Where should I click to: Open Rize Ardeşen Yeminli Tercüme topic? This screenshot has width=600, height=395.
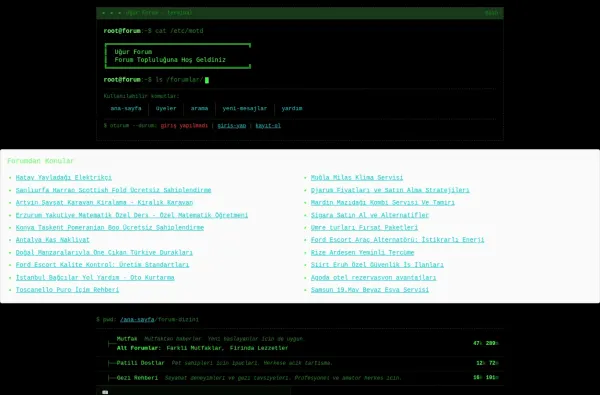click(x=362, y=253)
